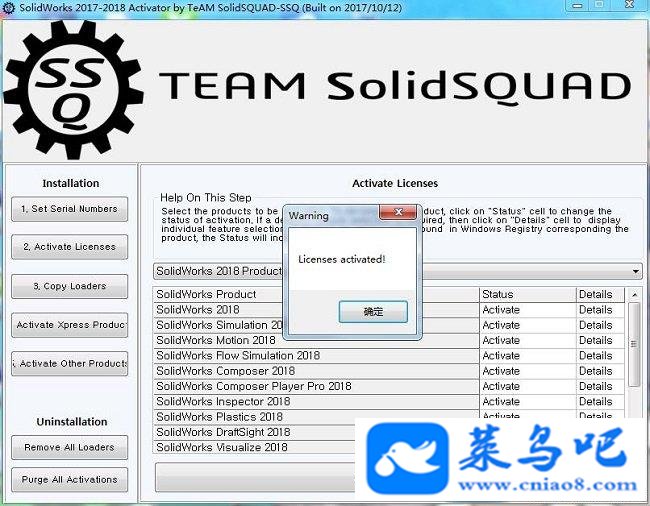
Task: Open Details for SolidWorks Composer 2018
Action: (600, 371)
